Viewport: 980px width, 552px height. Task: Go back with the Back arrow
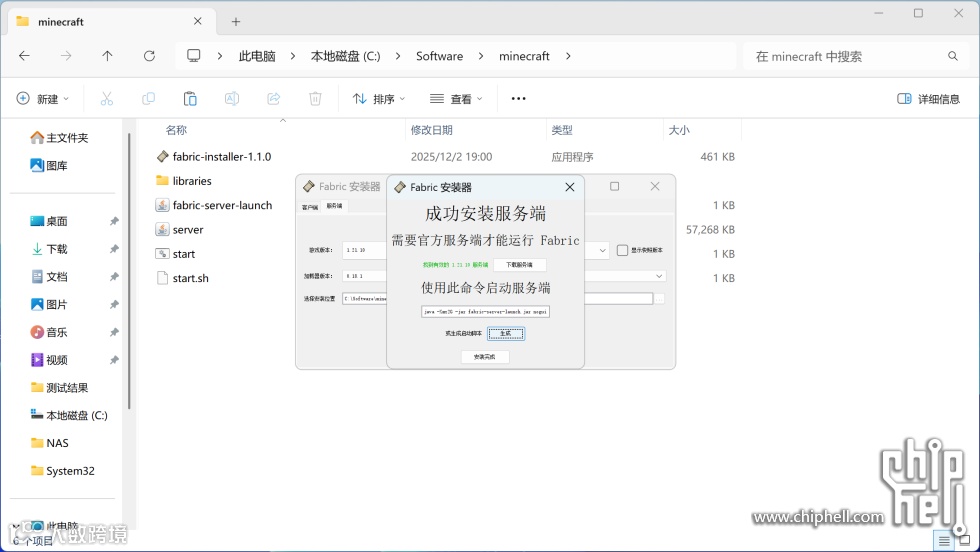point(24,56)
